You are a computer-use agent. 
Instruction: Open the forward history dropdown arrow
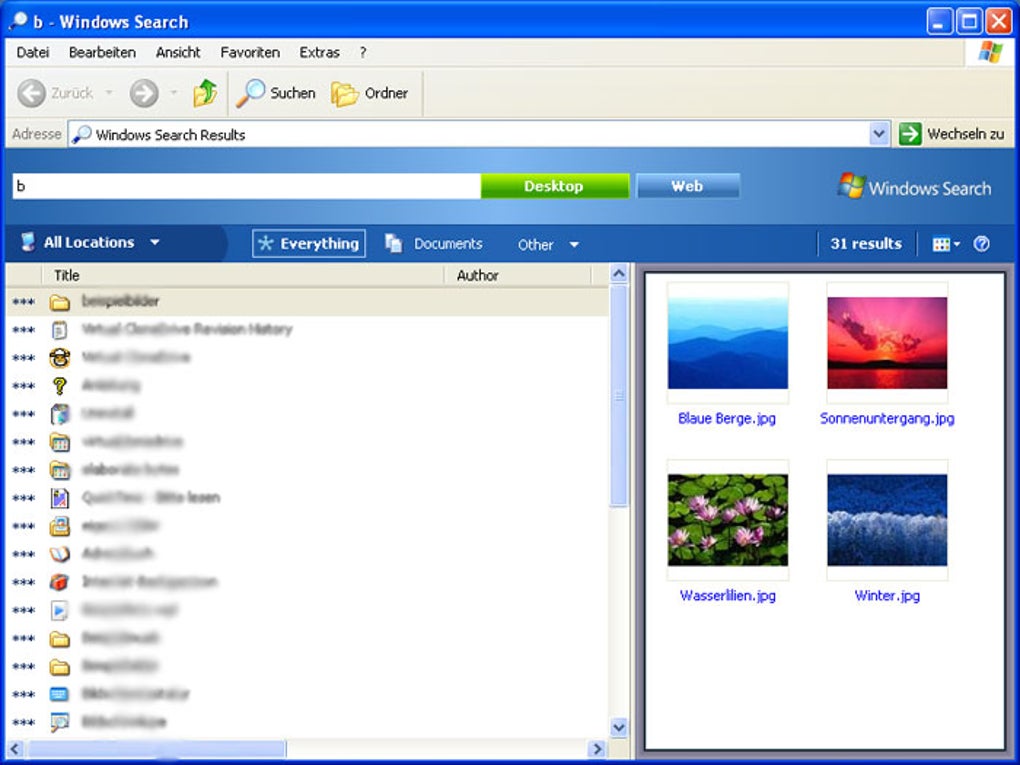click(174, 93)
